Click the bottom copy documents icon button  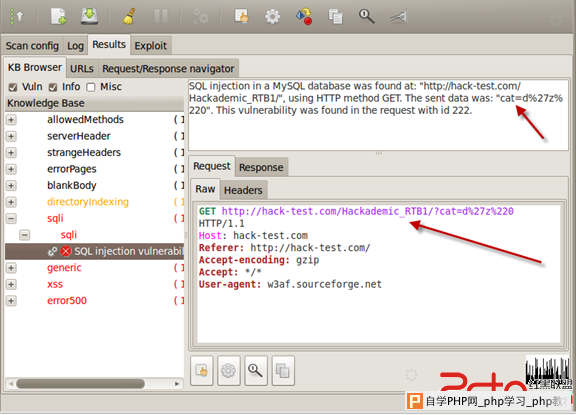(x=283, y=371)
